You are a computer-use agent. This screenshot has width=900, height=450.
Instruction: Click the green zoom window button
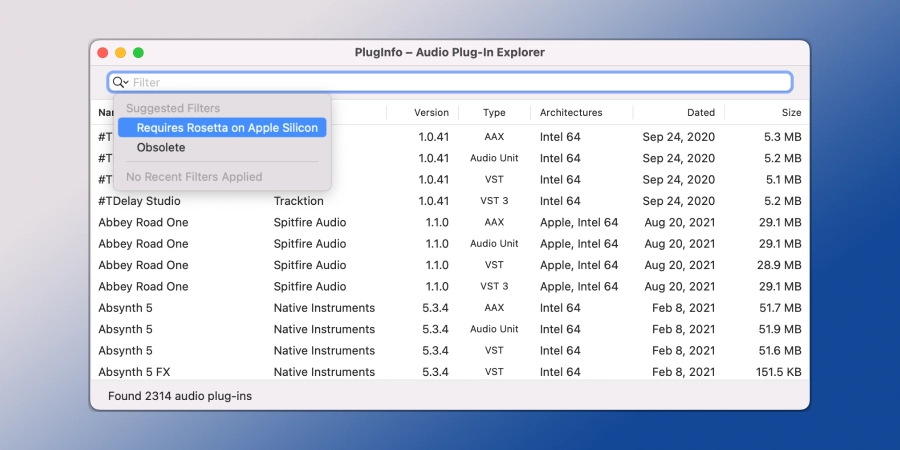click(138, 53)
